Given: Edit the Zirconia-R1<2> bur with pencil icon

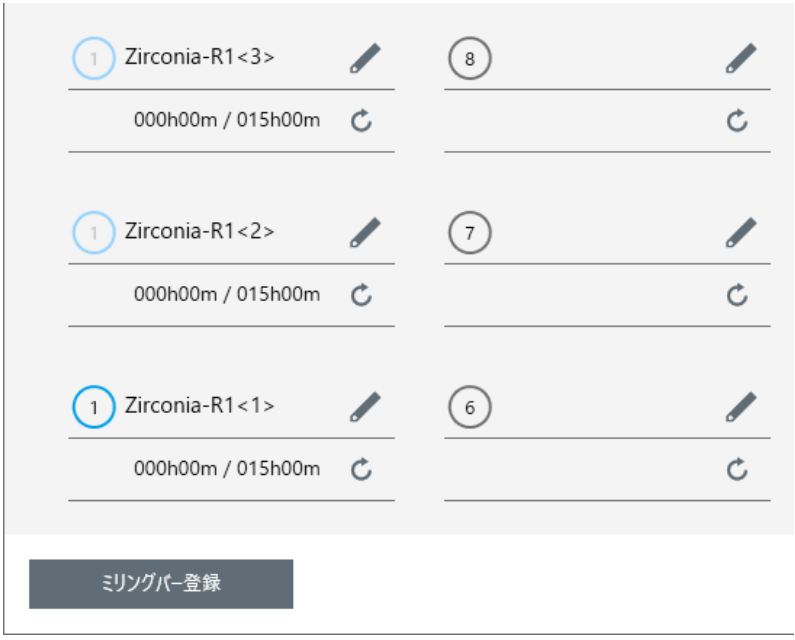Looking at the screenshot, I should point(365,233).
